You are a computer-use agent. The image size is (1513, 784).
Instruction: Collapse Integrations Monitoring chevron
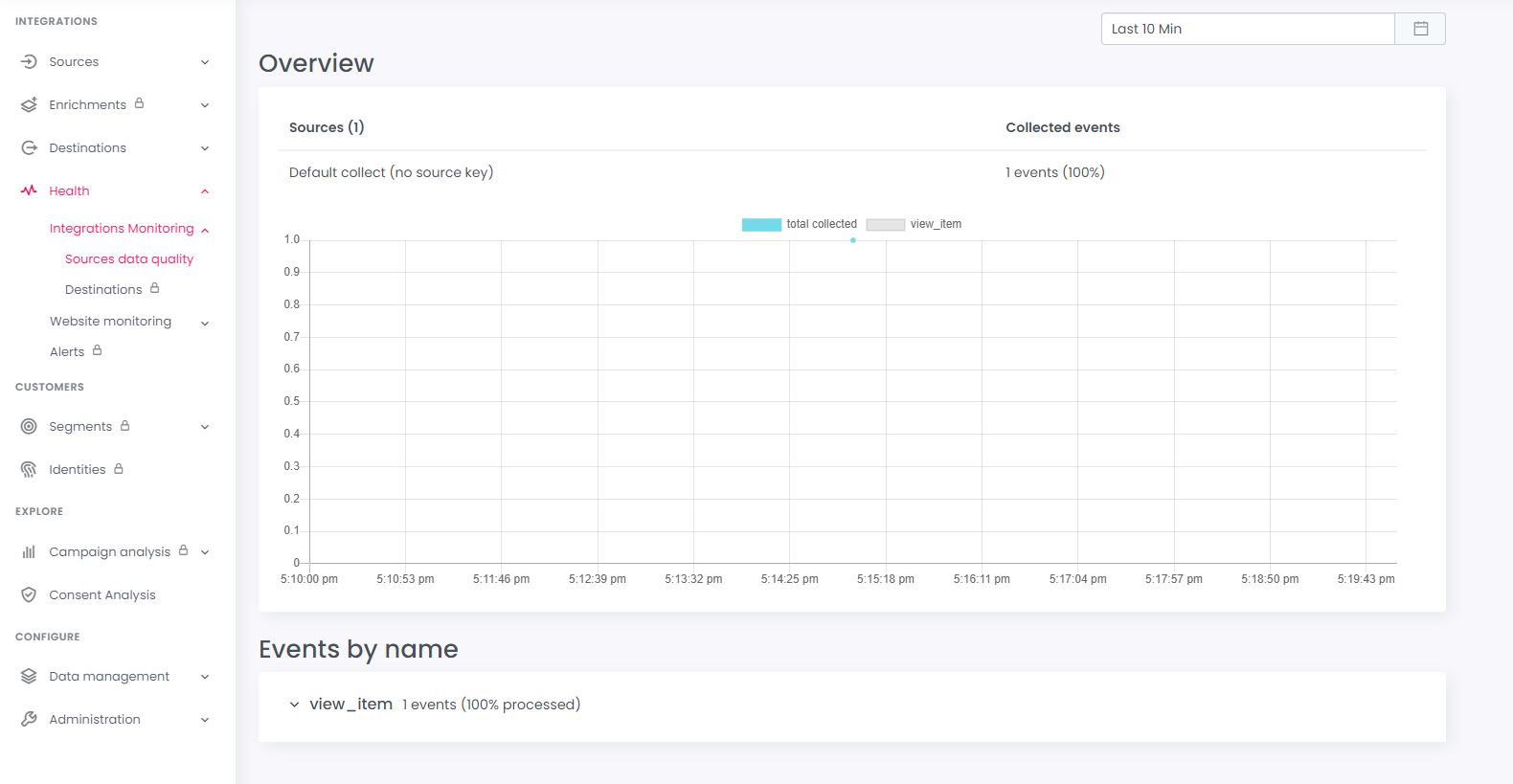[205, 230]
